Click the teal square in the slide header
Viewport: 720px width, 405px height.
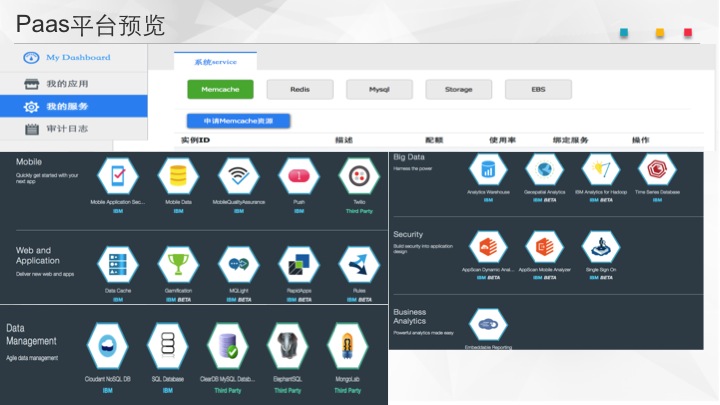point(624,33)
